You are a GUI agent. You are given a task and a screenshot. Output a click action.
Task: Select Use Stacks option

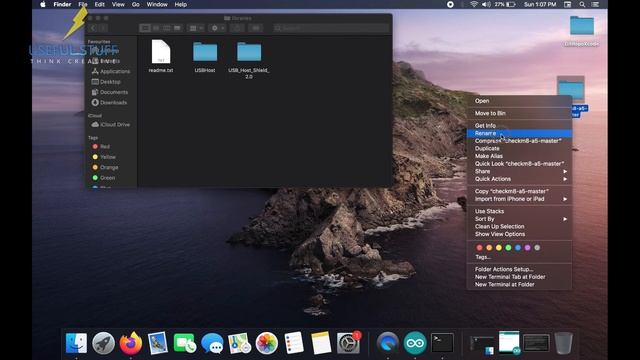point(519,211)
